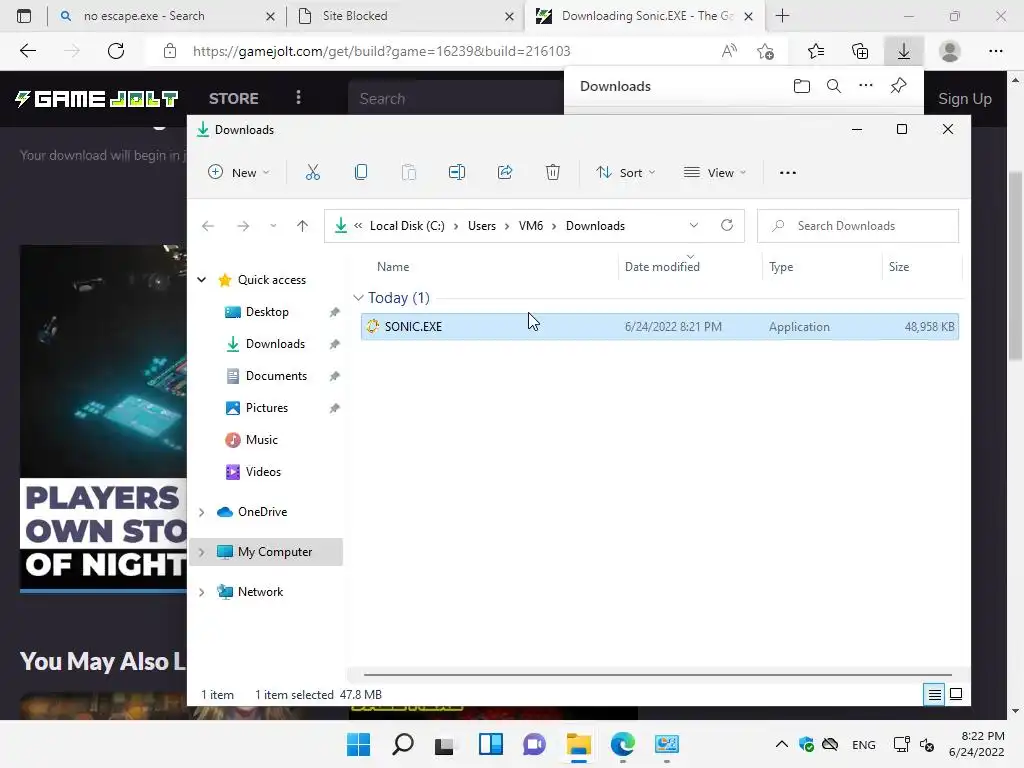Collapse the Today (1) group
This screenshot has height=768, width=1024.
click(358, 298)
